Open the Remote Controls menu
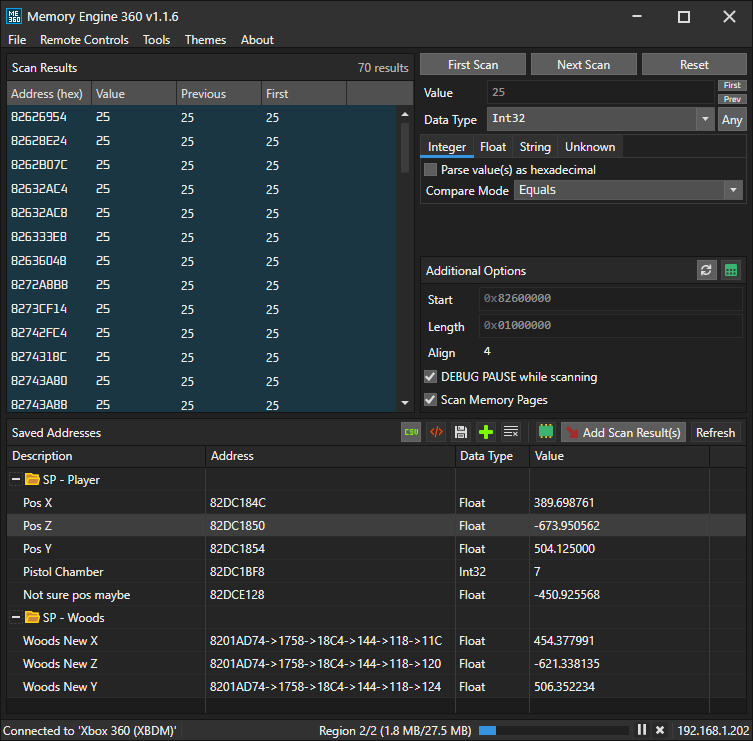This screenshot has width=753, height=741. (x=84, y=40)
